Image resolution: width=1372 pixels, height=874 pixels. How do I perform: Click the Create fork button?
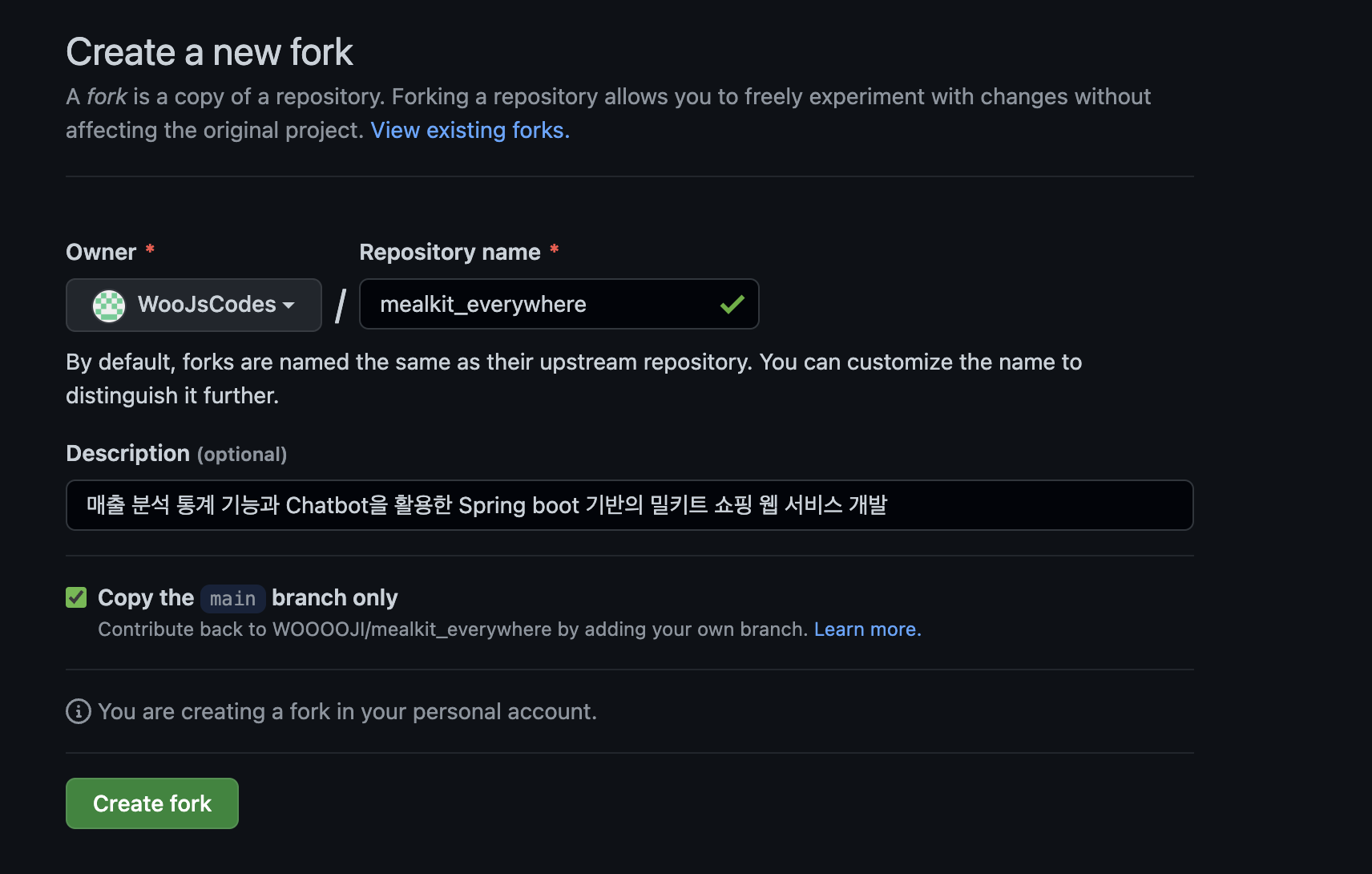click(152, 803)
